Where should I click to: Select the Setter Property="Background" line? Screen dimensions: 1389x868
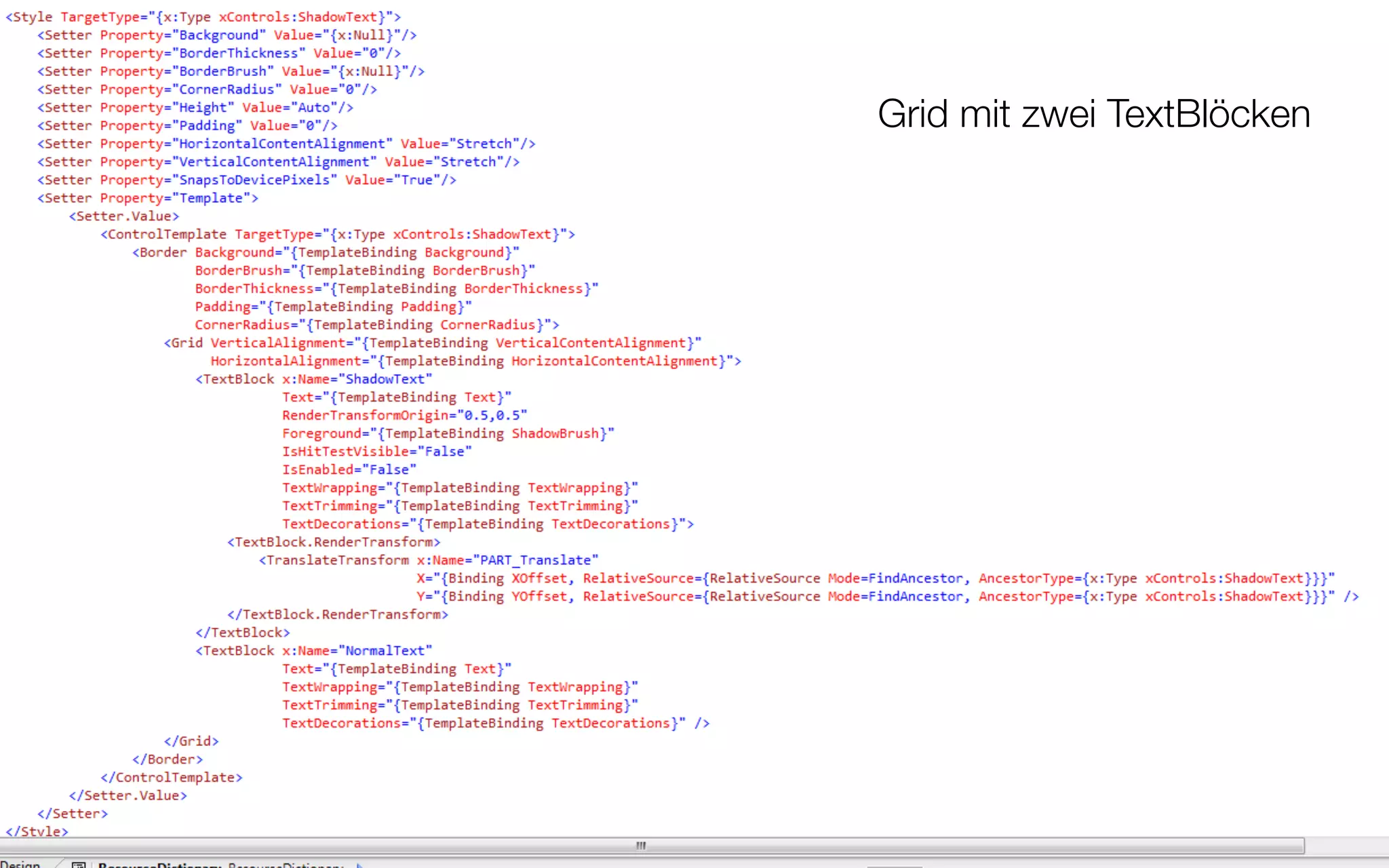point(227,35)
